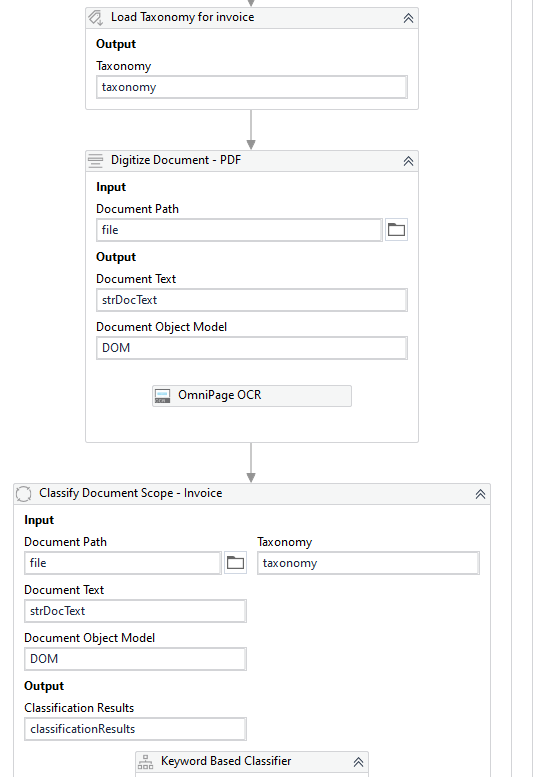Edit the Taxonomy output field in Load Taxonomy
Image resolution: width=543 pixels, height=777 pixels.
pos(252,87)
